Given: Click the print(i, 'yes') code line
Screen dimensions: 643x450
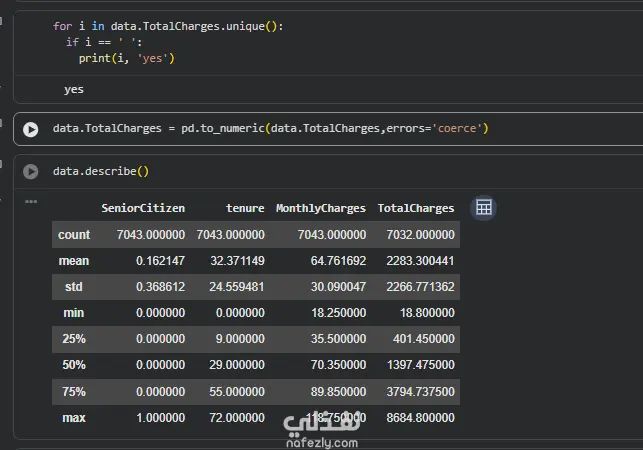Looking at the screenshot, I should [127, 58].
